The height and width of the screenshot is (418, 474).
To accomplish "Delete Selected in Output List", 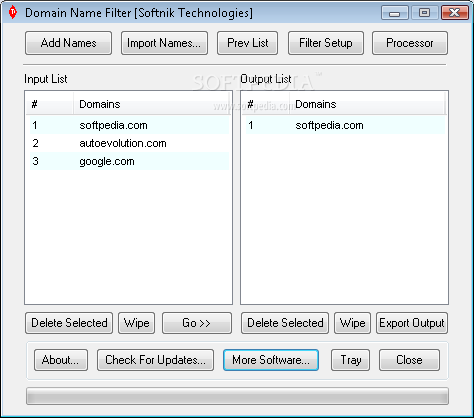I will (x=285, y=323).
